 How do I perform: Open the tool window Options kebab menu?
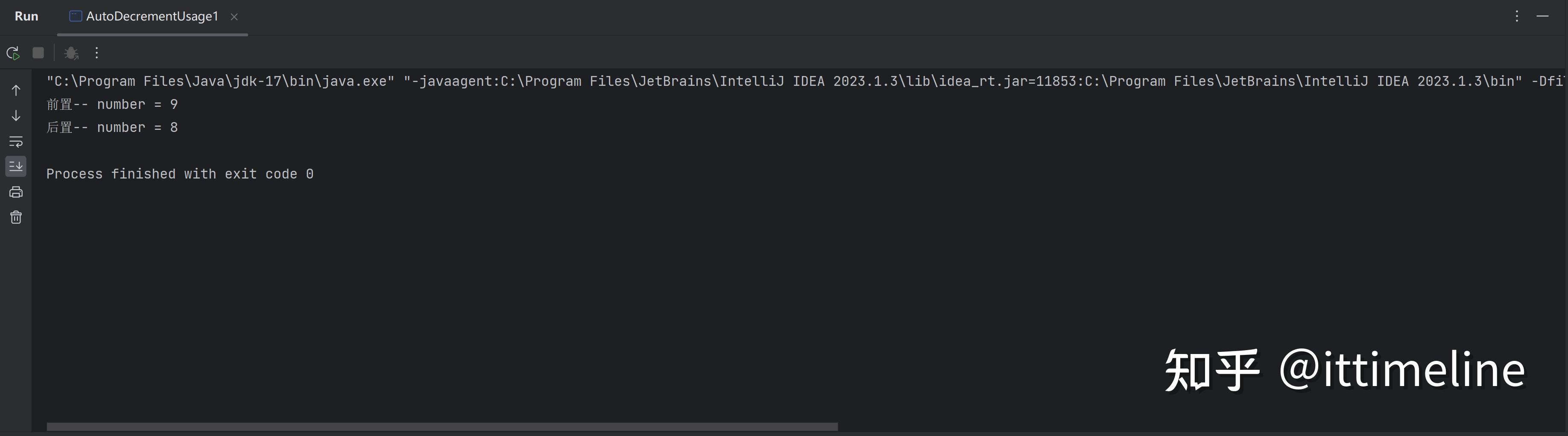click(1516, 17)
